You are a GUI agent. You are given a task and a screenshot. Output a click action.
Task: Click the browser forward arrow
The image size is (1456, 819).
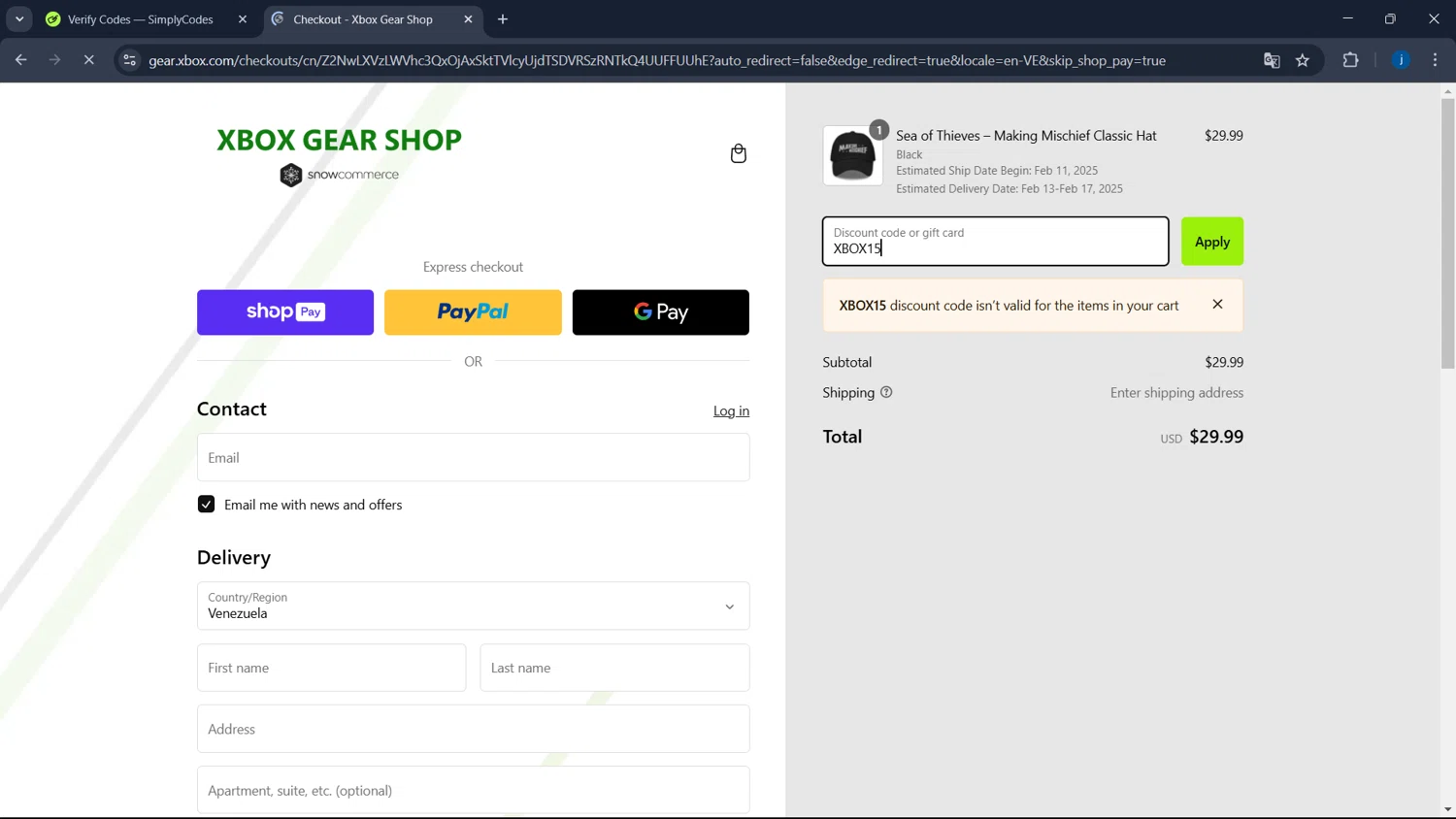[54, 60]
